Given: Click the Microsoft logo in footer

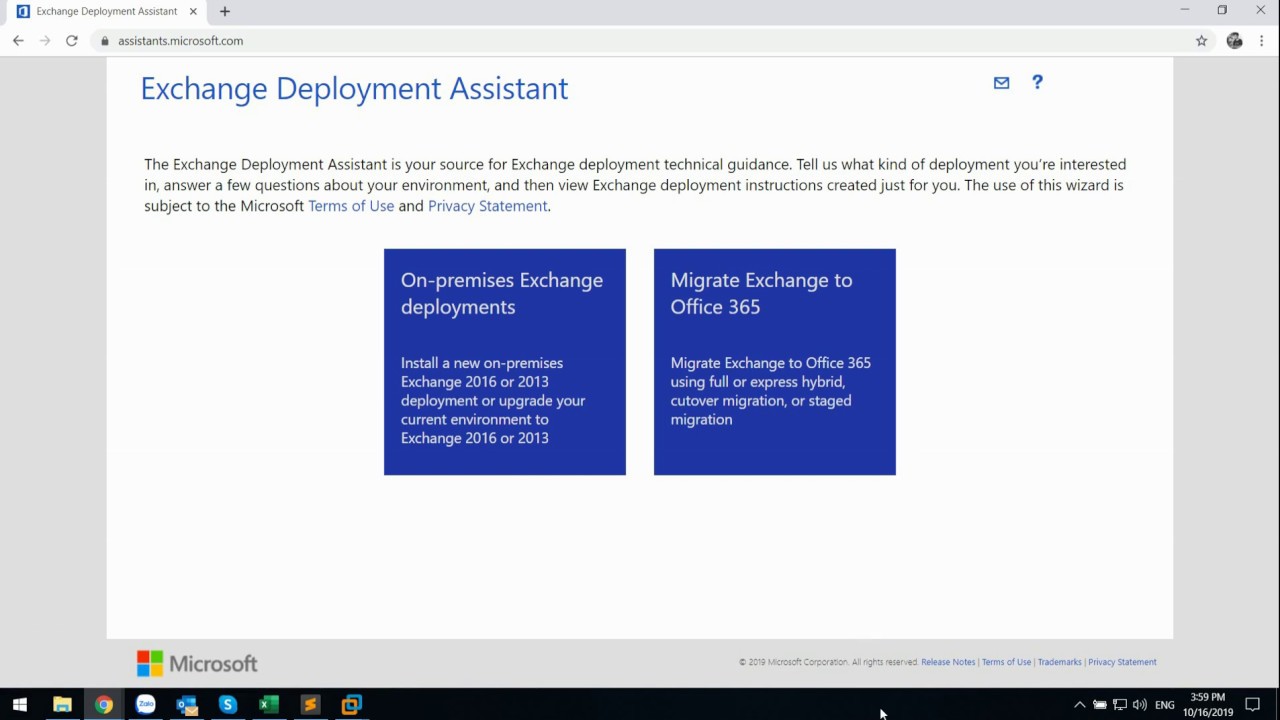Looking at the screenshot, I should [x=197, y=663].
